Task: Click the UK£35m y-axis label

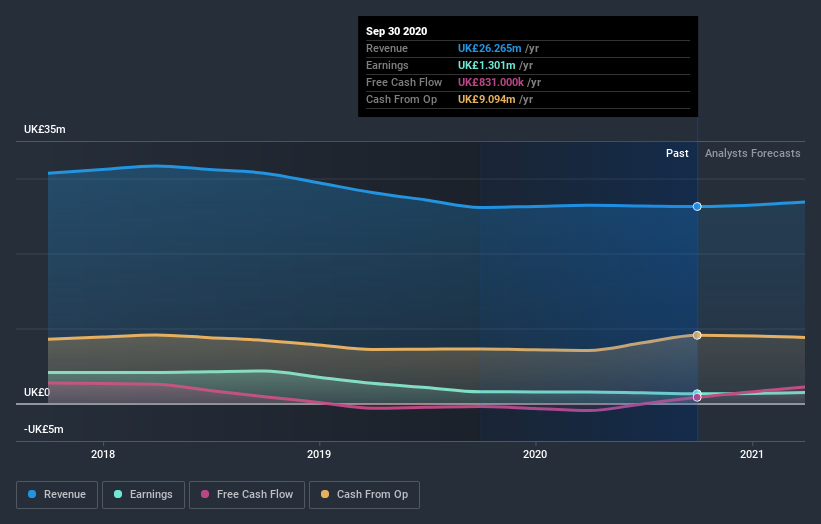Action: pos(45,129)
